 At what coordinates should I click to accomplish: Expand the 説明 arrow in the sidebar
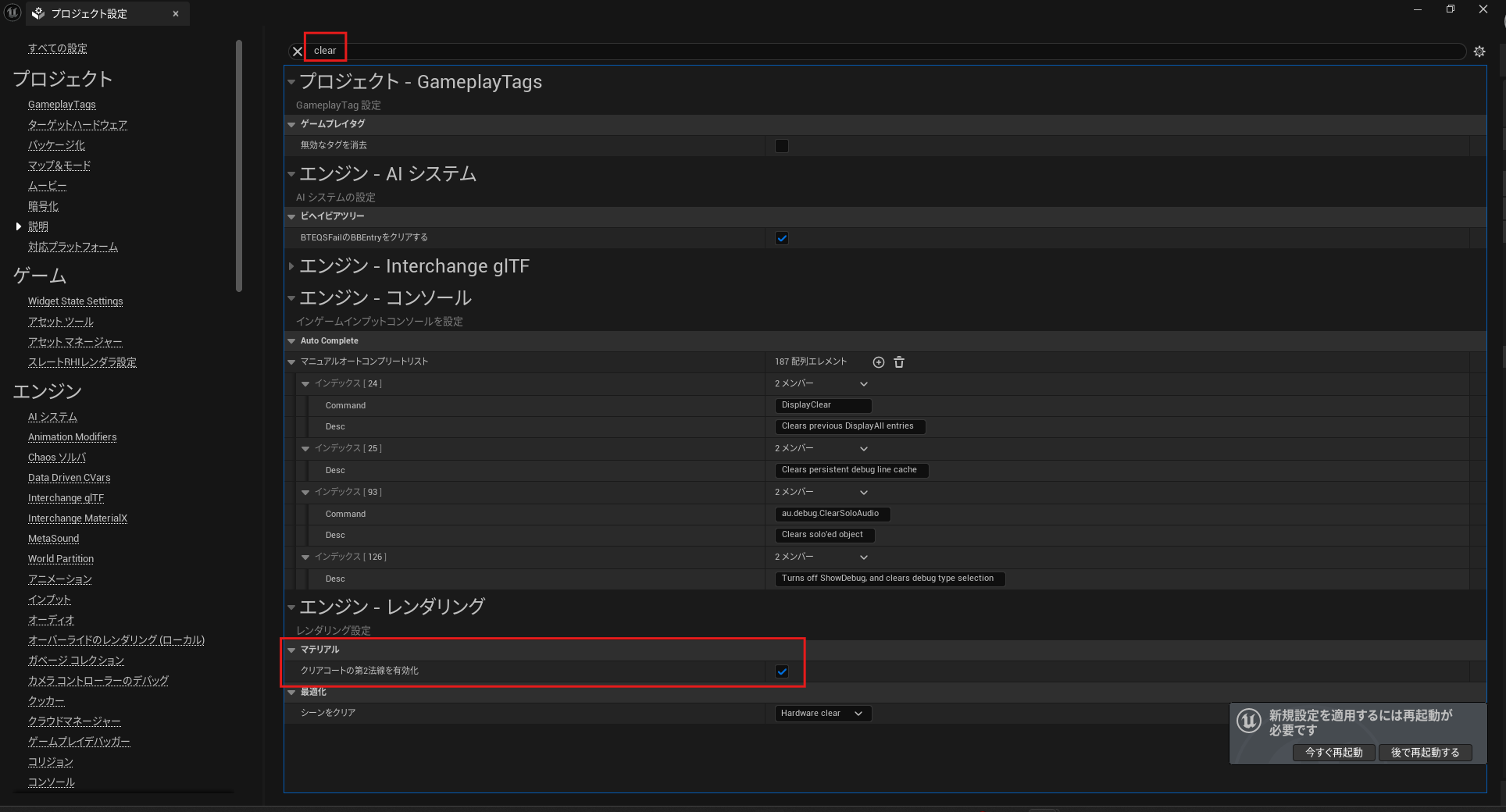pyautogui.click(x=19, y=226)
